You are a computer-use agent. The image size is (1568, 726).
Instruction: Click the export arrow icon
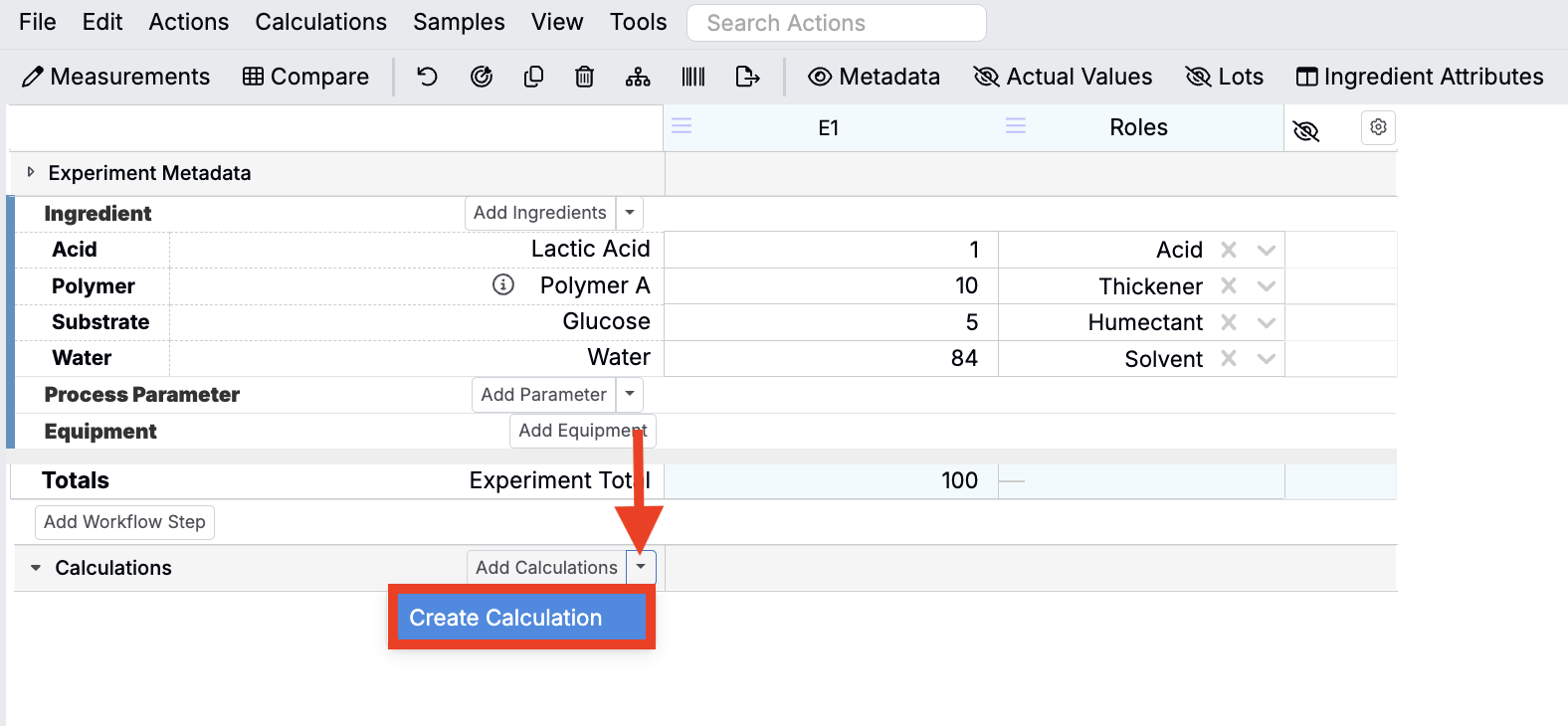(747, 77)
